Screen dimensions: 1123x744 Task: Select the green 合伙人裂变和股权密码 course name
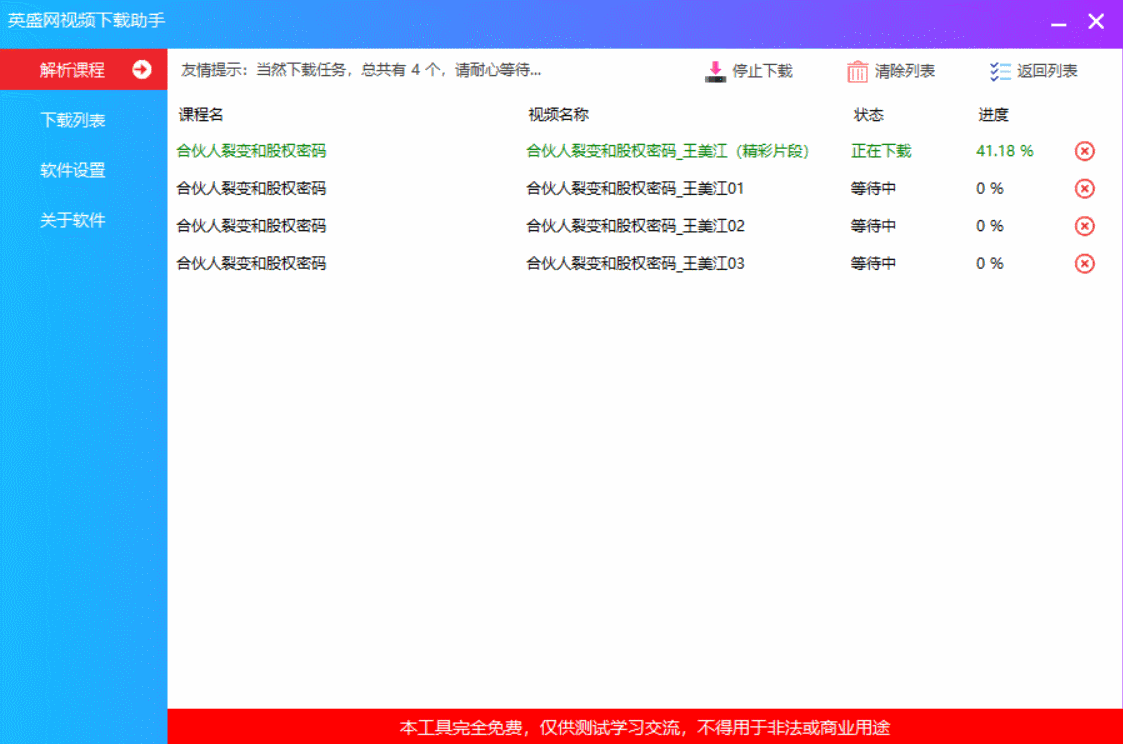pos(251,151)
